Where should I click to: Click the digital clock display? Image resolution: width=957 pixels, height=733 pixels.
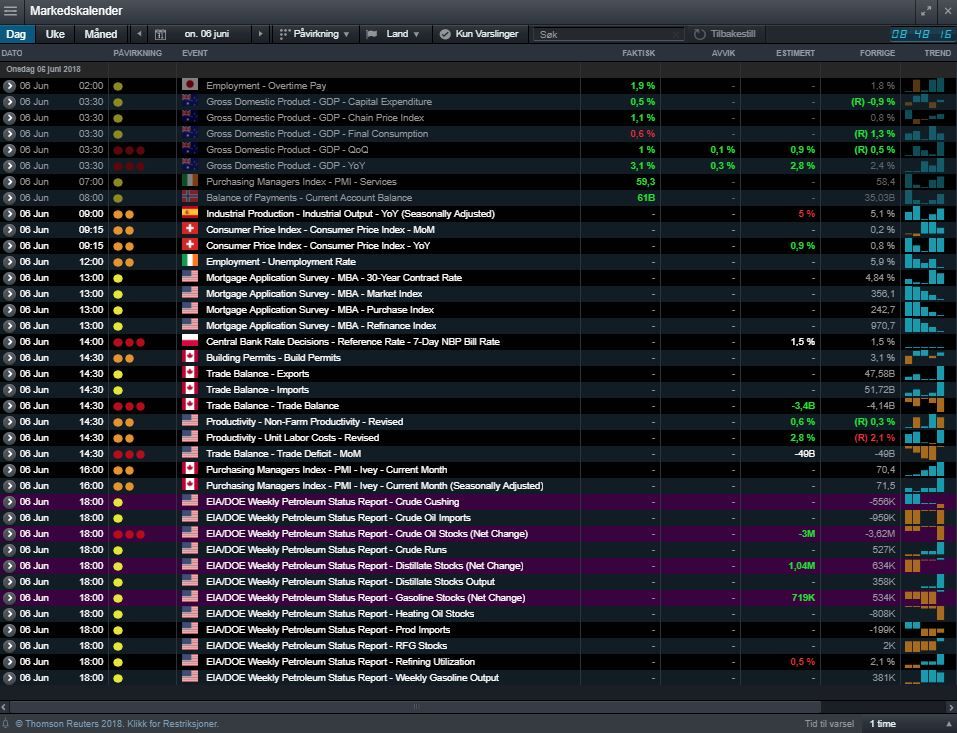pyautogui.click(x=922, y=34)
